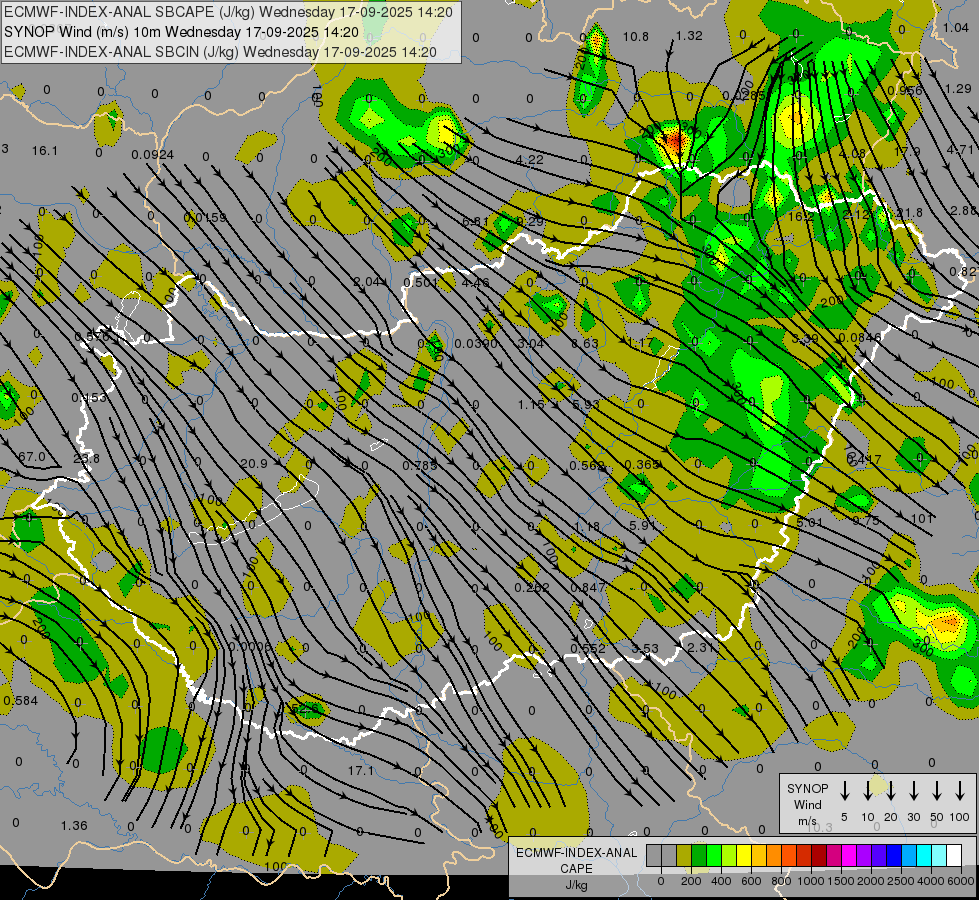The image size is (979, 900).
Task: Click the 10 m/s wind arrow in legend
Action: [x=867, y=791]
